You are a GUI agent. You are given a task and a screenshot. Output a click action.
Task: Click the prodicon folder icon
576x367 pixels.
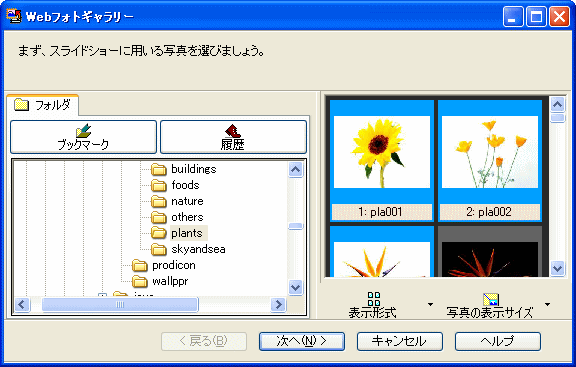140,265
